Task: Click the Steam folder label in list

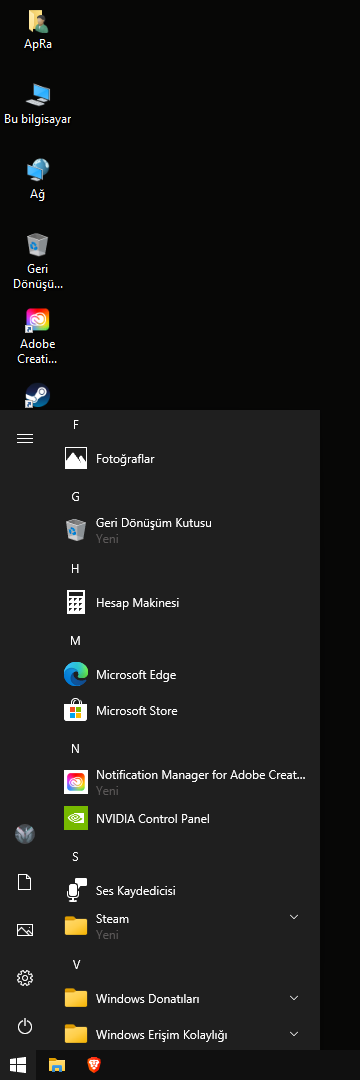Action: coord(112,919)
